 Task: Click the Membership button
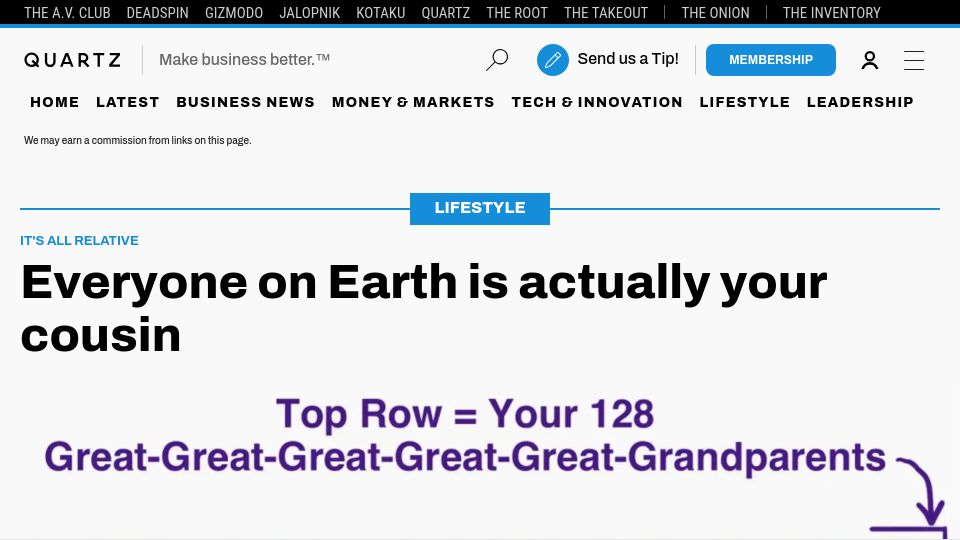pos(770,60)
